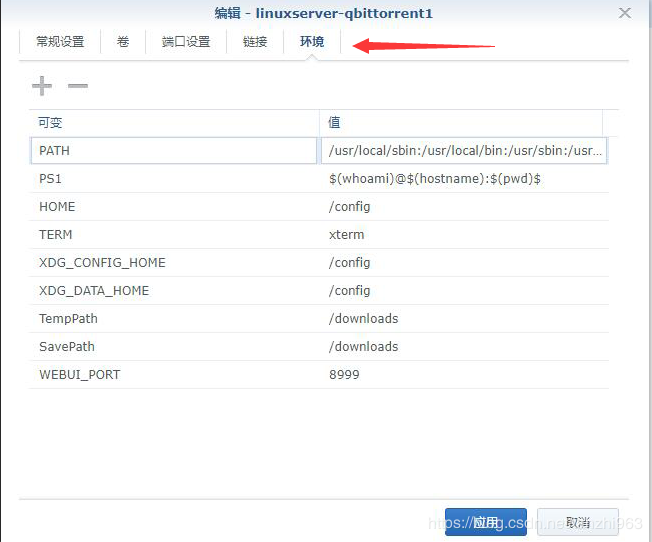Close the edit dialog with X icon
The width and height of the screenshot is (652, 542).
[x=625, y=14]
